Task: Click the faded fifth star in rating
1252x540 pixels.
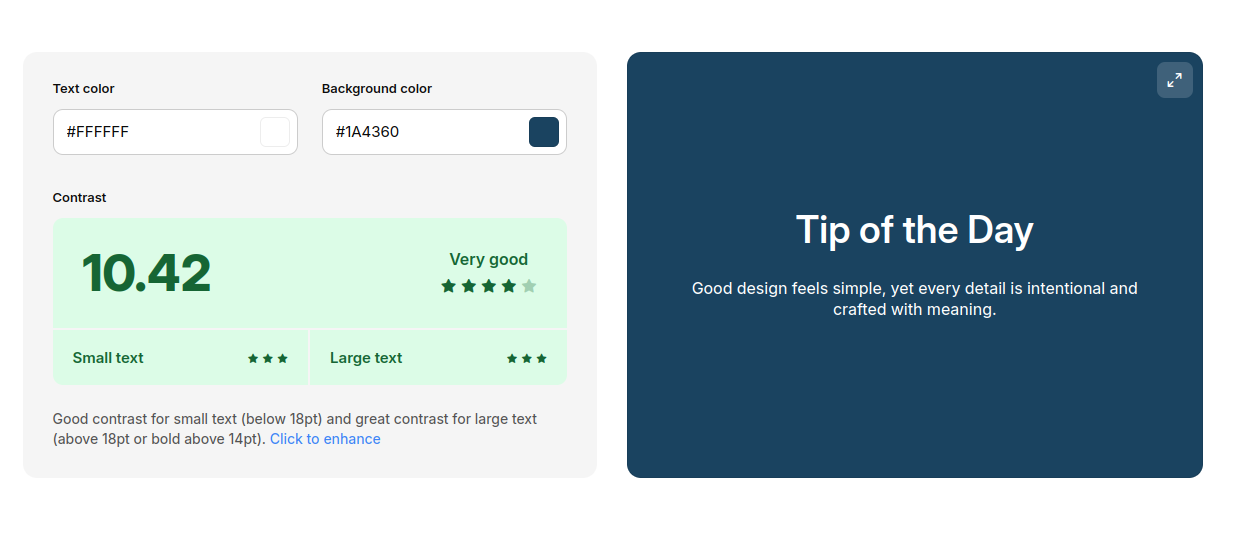Action: pyautogui.click(x=529, y=286)
